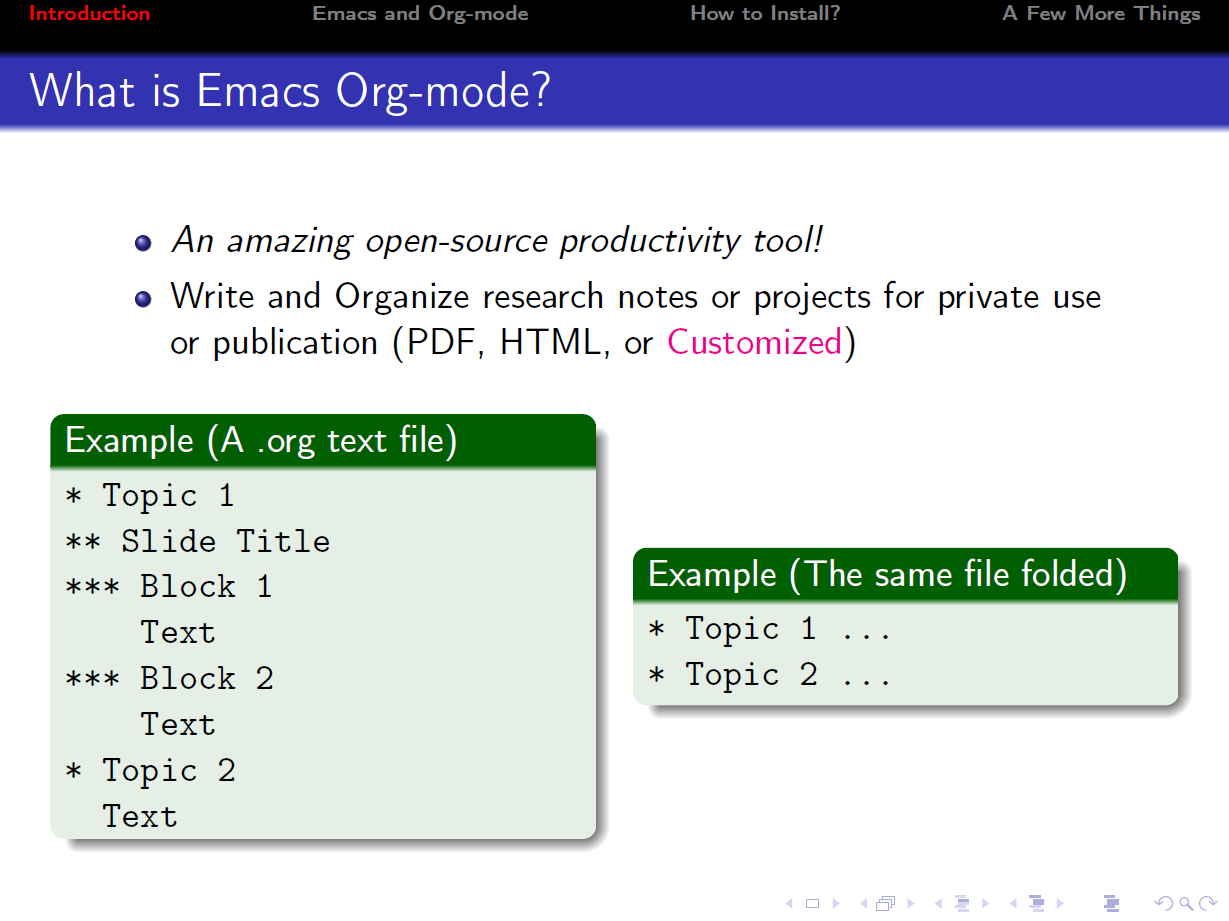Follow the pink Customized link
This screenshot has width=1229, height=921.
755,343
